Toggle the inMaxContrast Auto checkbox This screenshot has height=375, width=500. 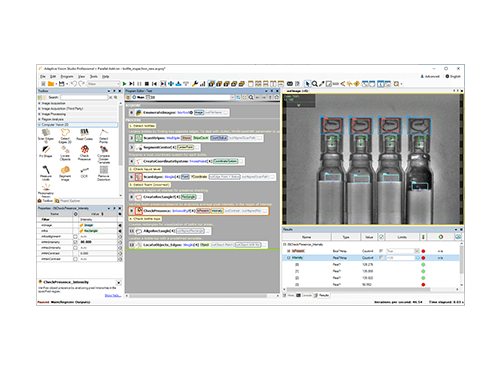point(75,259)
